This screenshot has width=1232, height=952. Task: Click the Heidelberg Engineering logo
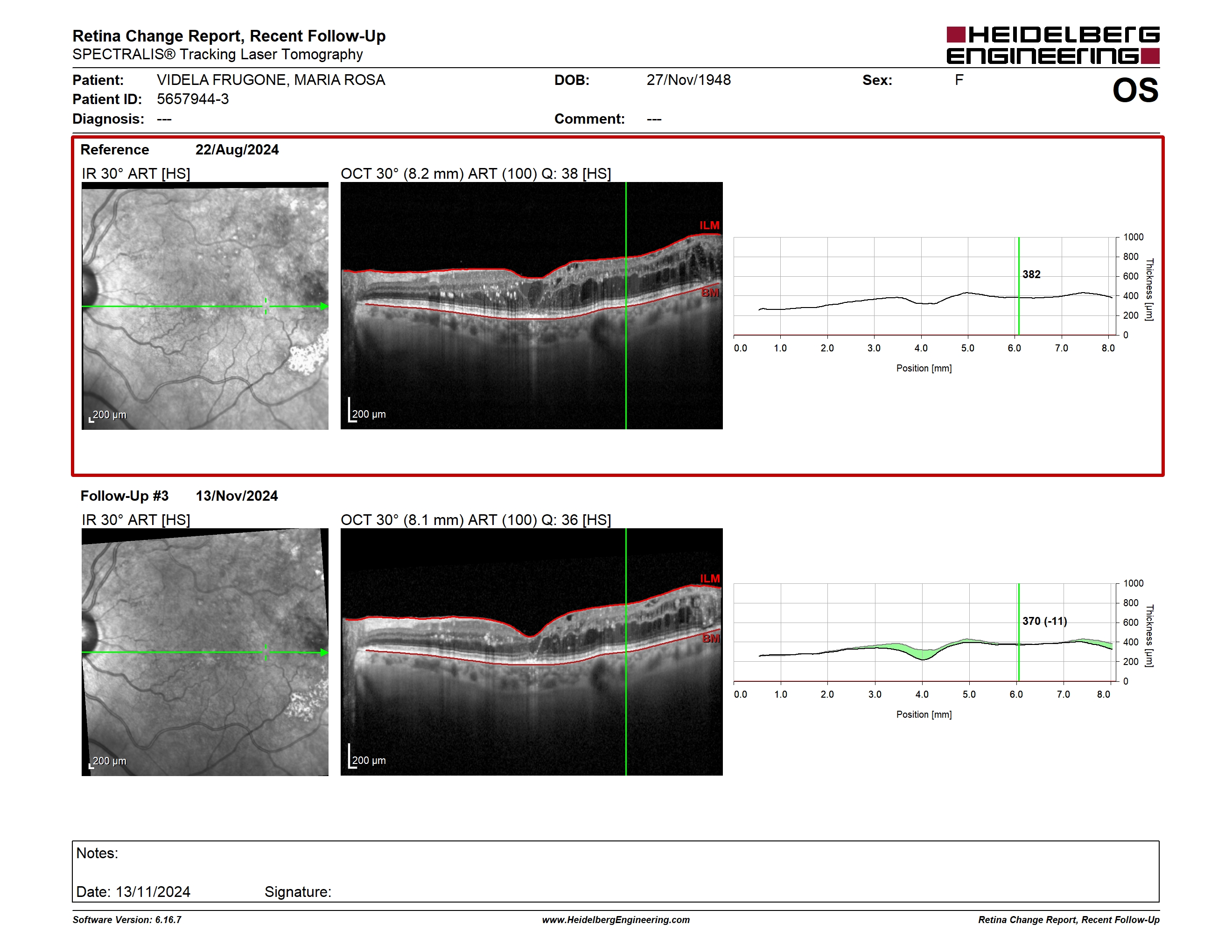click(1053, 45)
